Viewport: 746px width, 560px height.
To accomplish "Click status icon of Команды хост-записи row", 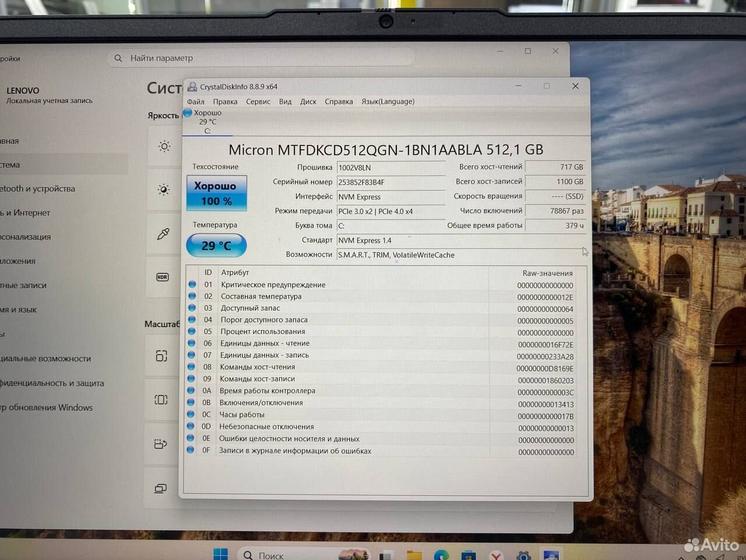I will (191, 379).
